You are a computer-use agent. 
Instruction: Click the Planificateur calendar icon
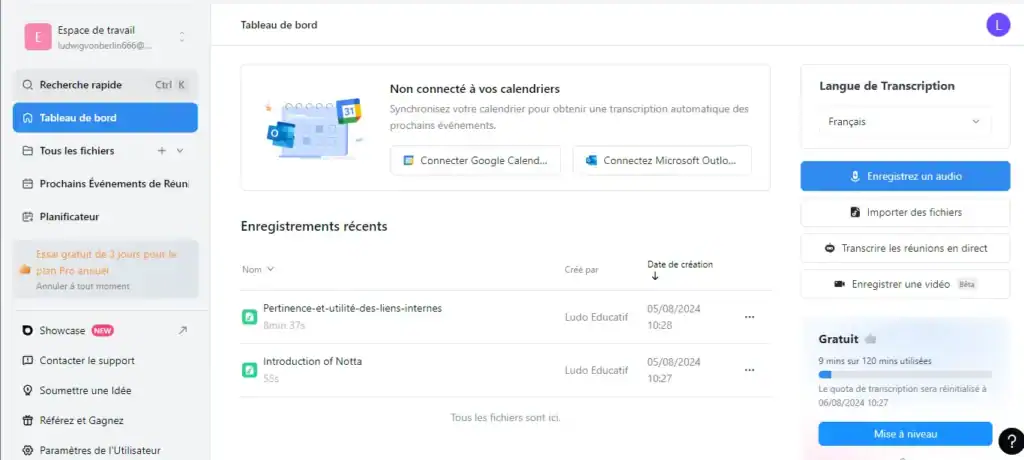[27, 216]
